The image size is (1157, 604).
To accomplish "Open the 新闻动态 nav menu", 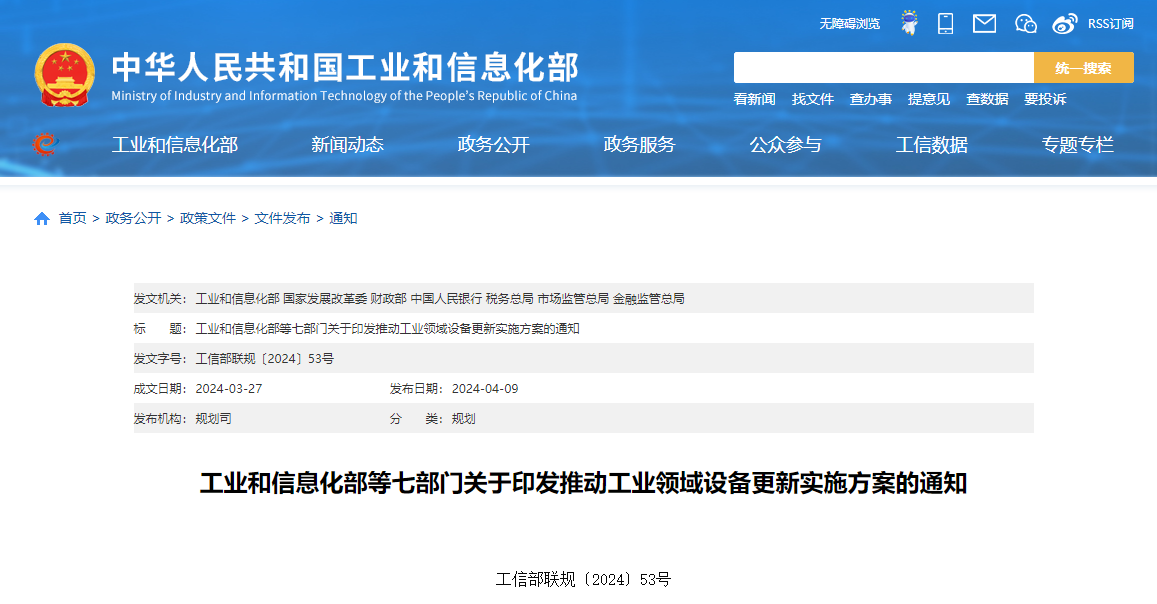I will 348,145.
